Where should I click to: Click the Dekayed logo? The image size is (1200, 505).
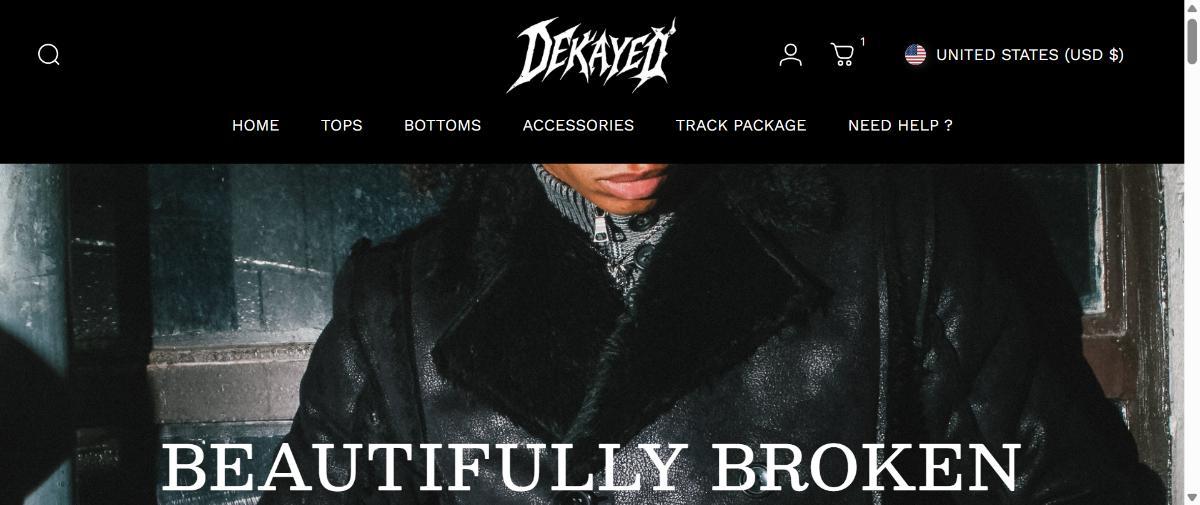[x=592, y=55]
